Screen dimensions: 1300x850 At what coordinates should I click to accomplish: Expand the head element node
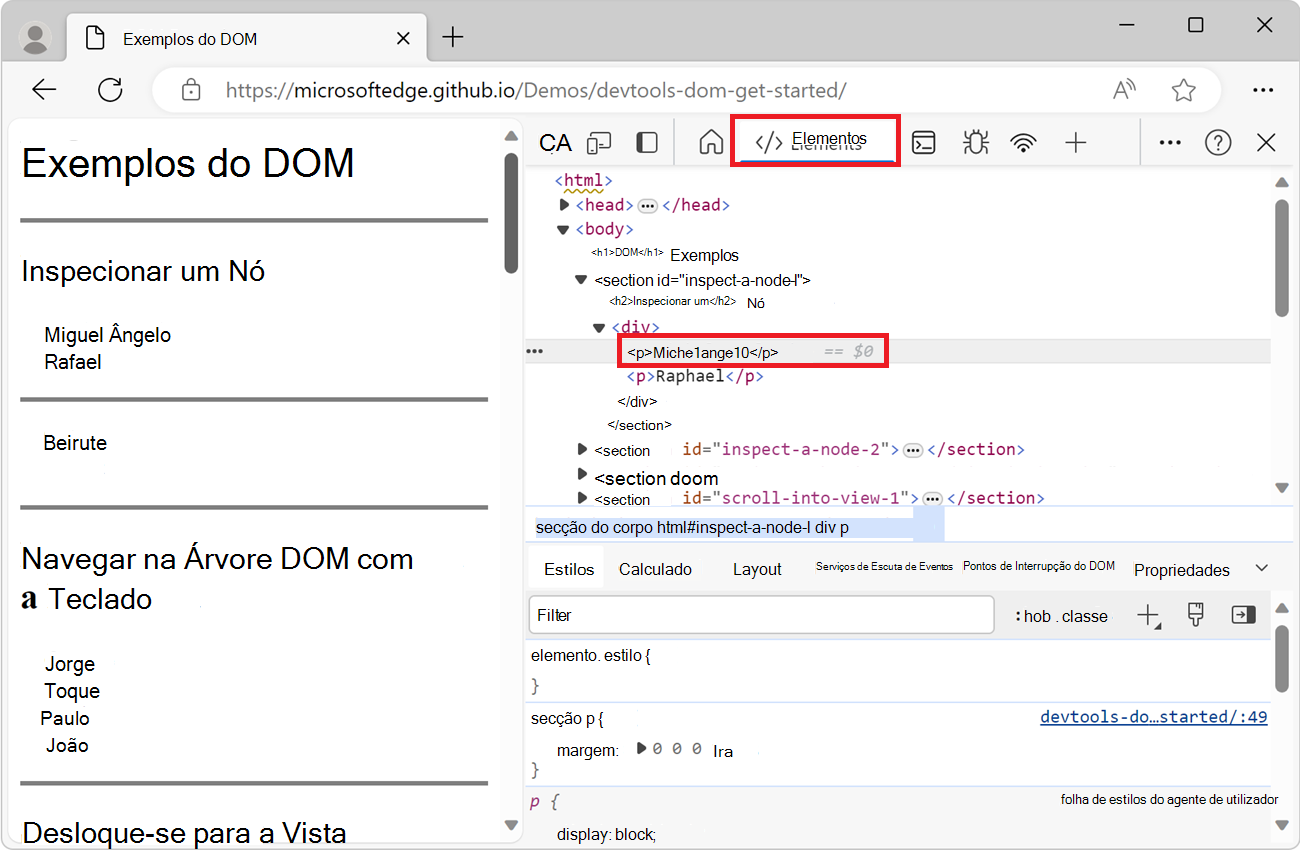coord(565,205)
